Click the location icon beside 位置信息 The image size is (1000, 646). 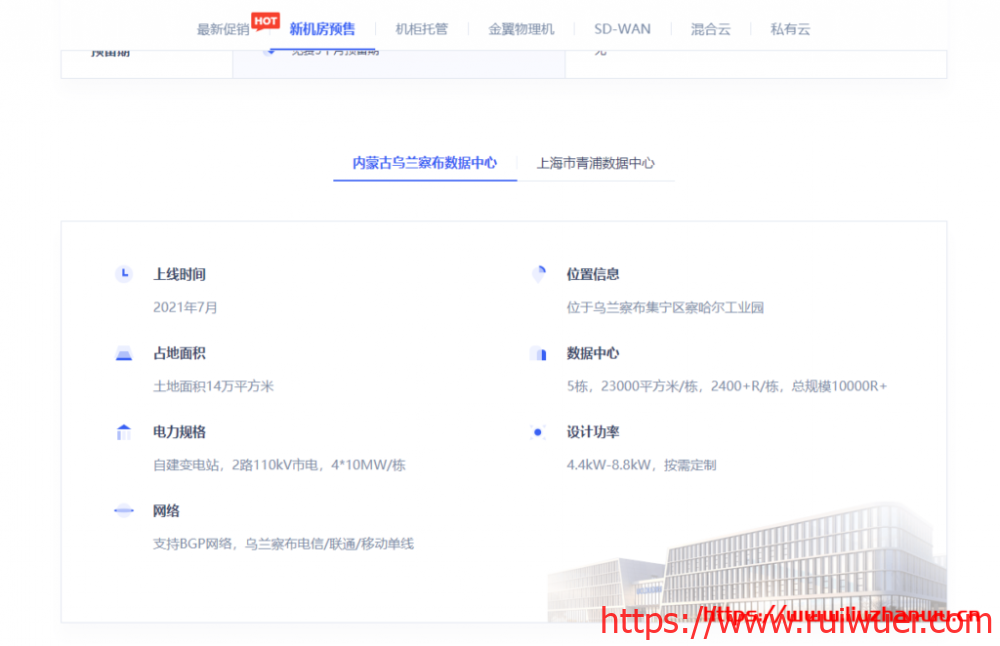coord(538,274)
